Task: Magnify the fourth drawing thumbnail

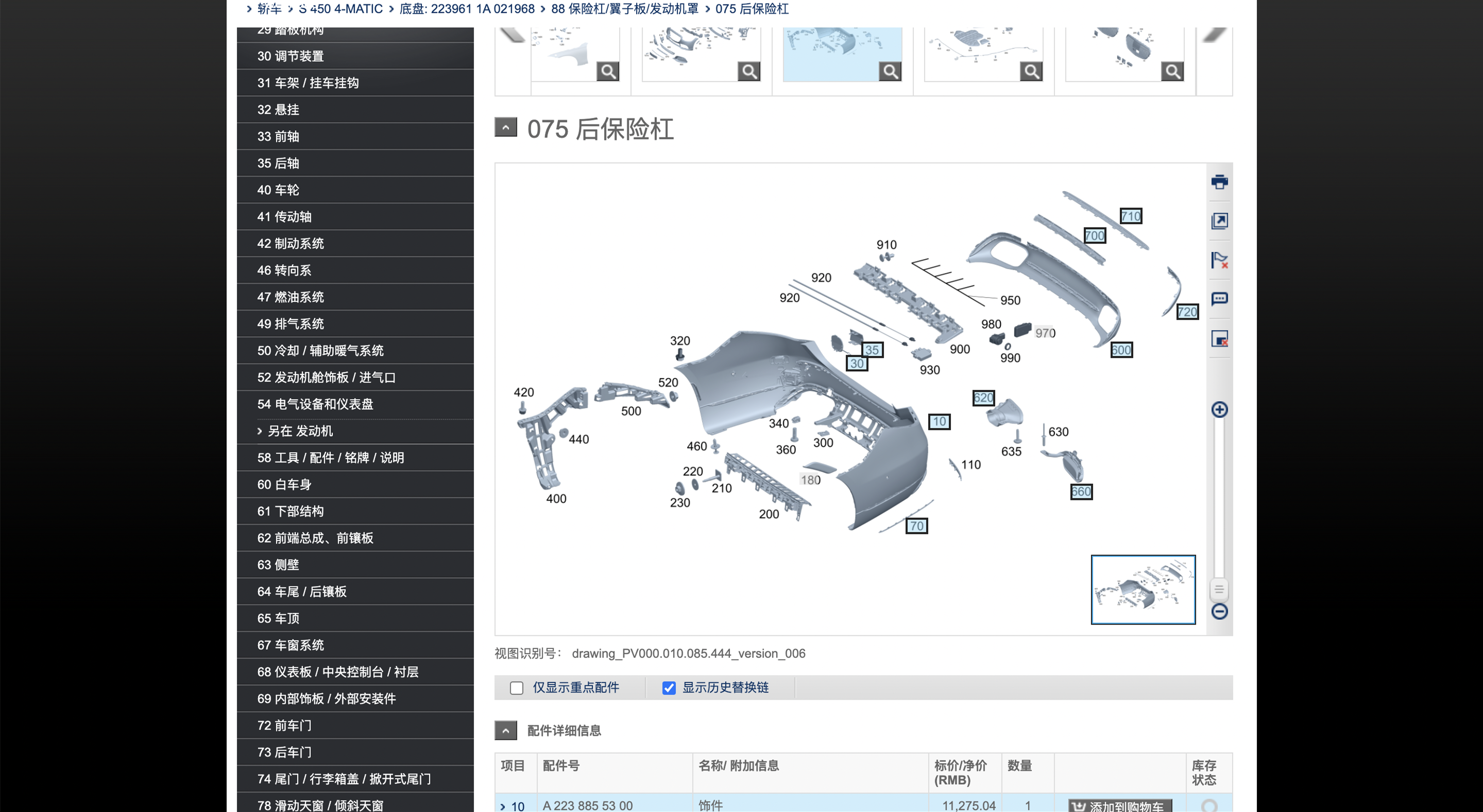Action: coord(1031,72)
